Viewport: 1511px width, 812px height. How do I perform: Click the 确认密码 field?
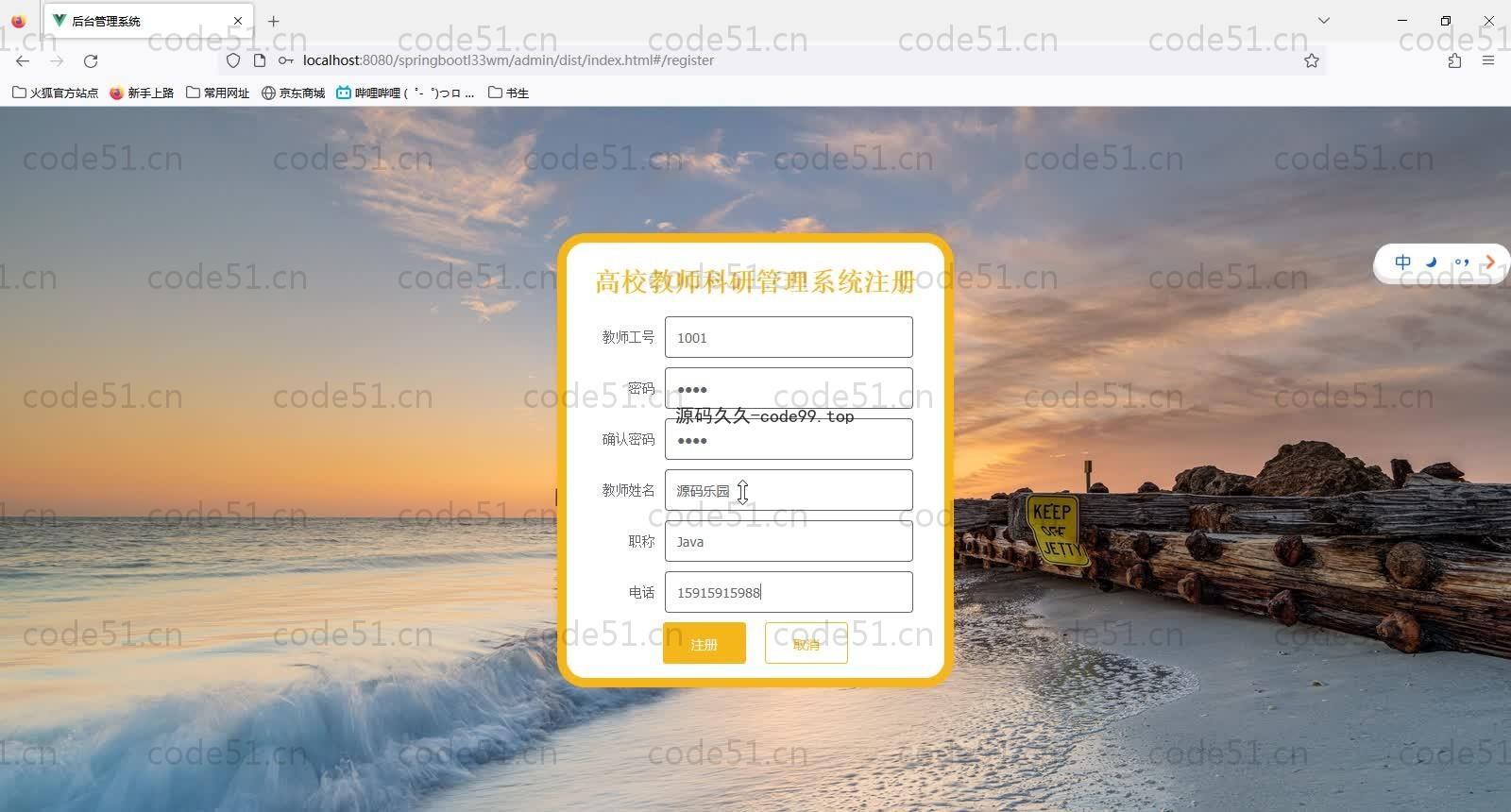point(789,439)
